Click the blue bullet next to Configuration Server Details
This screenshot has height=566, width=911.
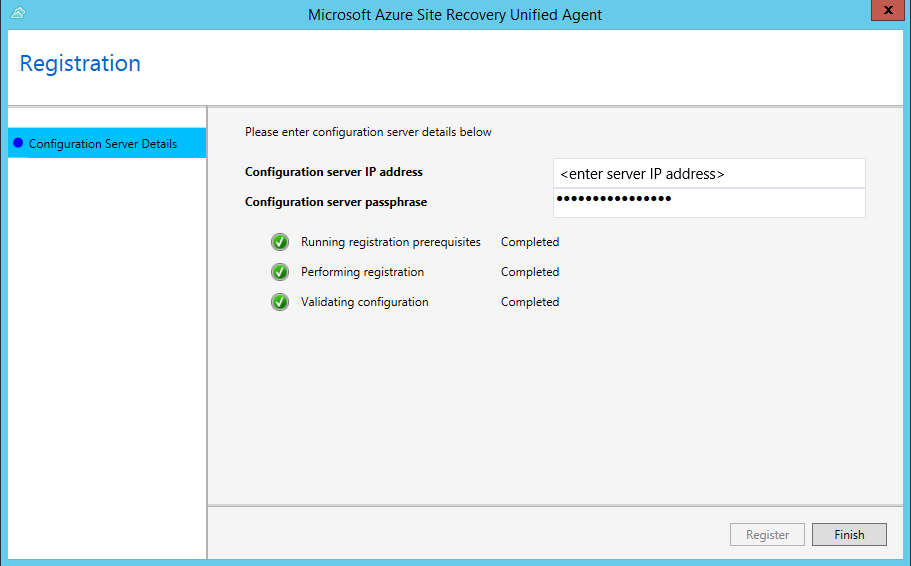pos(17,143)
